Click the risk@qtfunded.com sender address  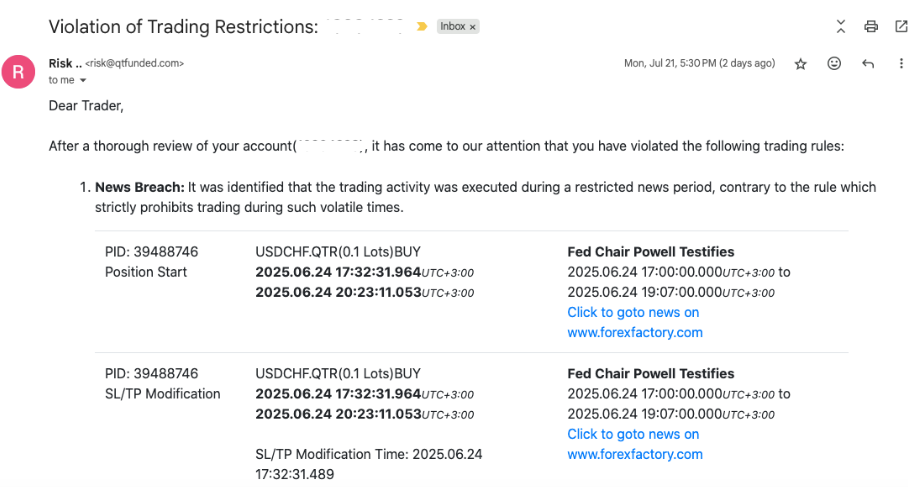click(134, 63)
